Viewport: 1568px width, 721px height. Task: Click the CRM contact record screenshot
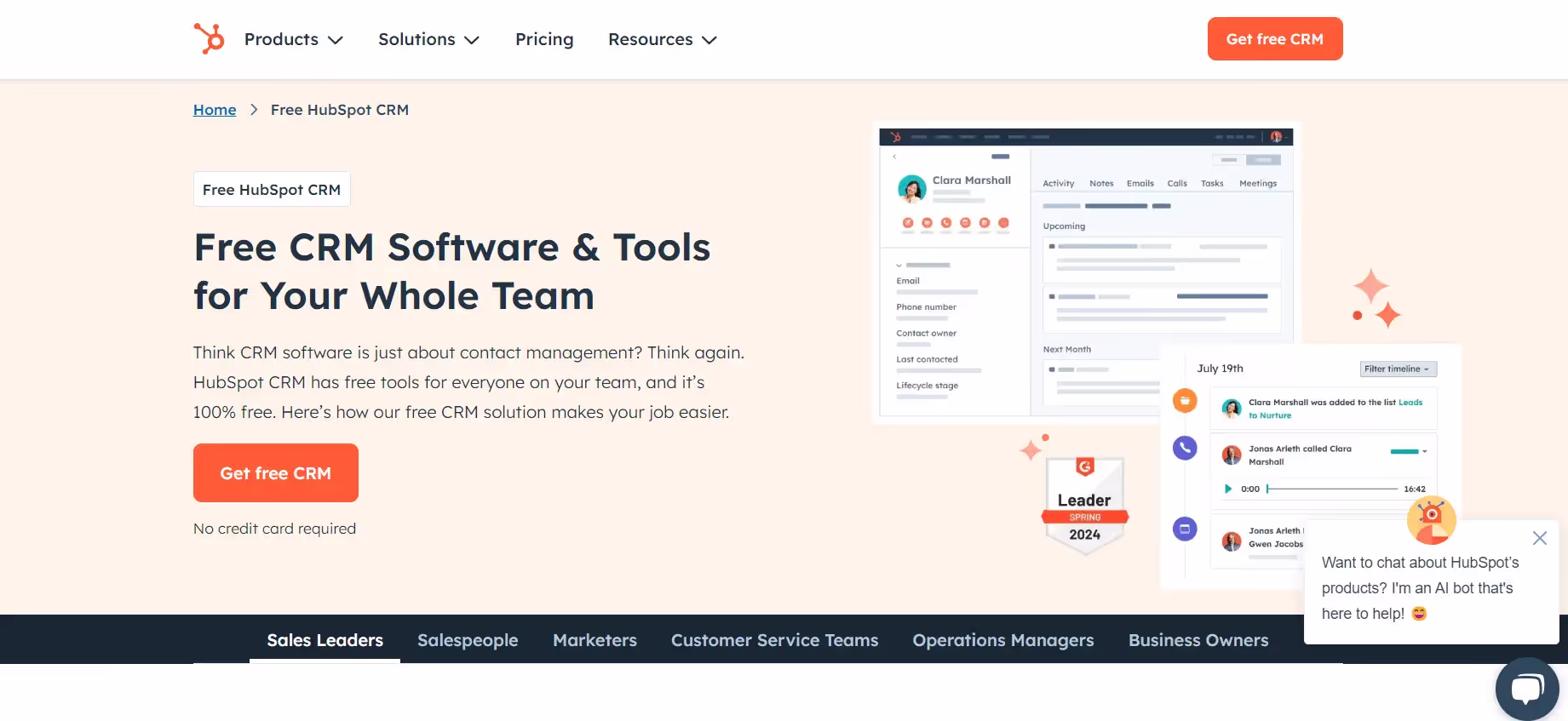pos(1087,272)
